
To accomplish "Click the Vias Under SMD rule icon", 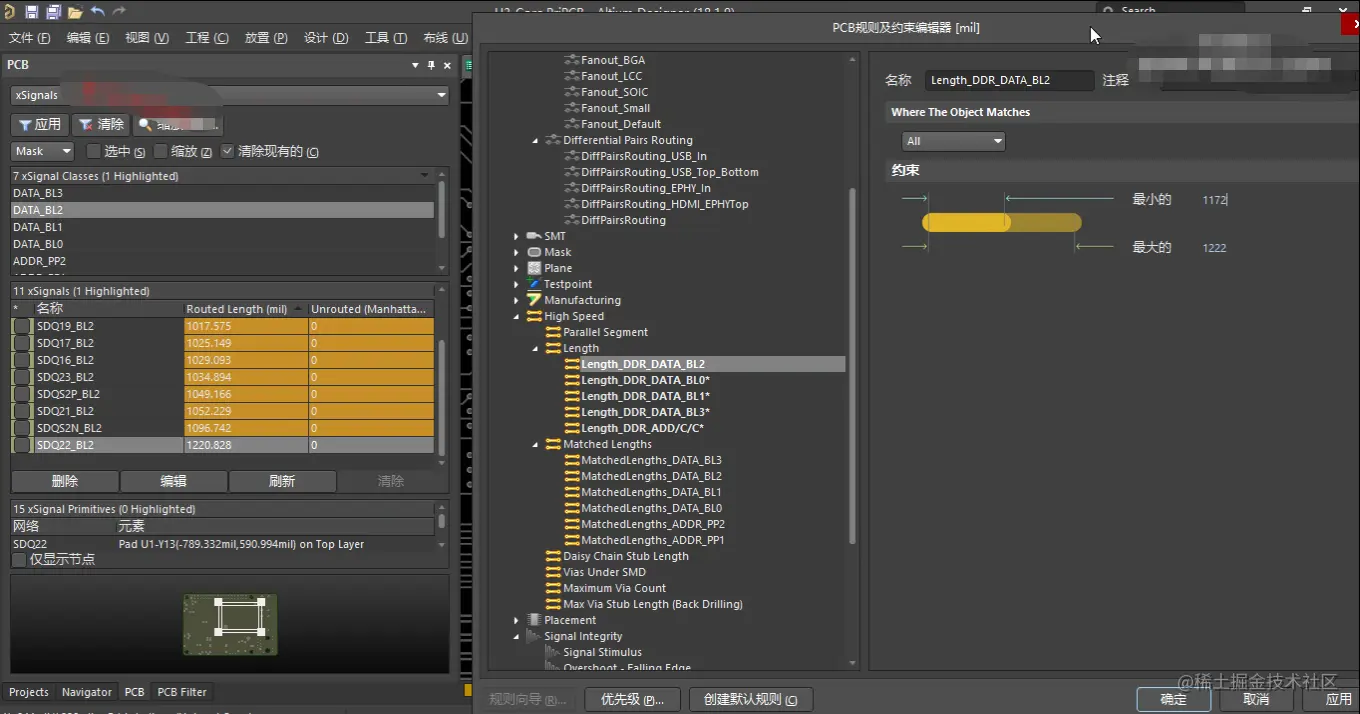I will pyautogui.click(x=553, y=572).
